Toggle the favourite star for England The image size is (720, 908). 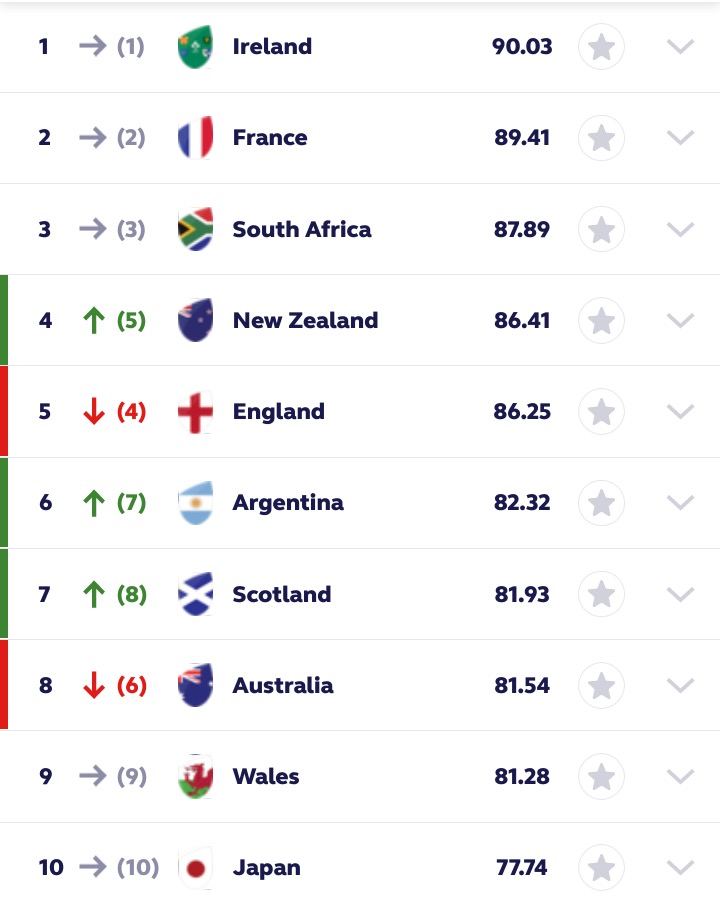point(601,412)
